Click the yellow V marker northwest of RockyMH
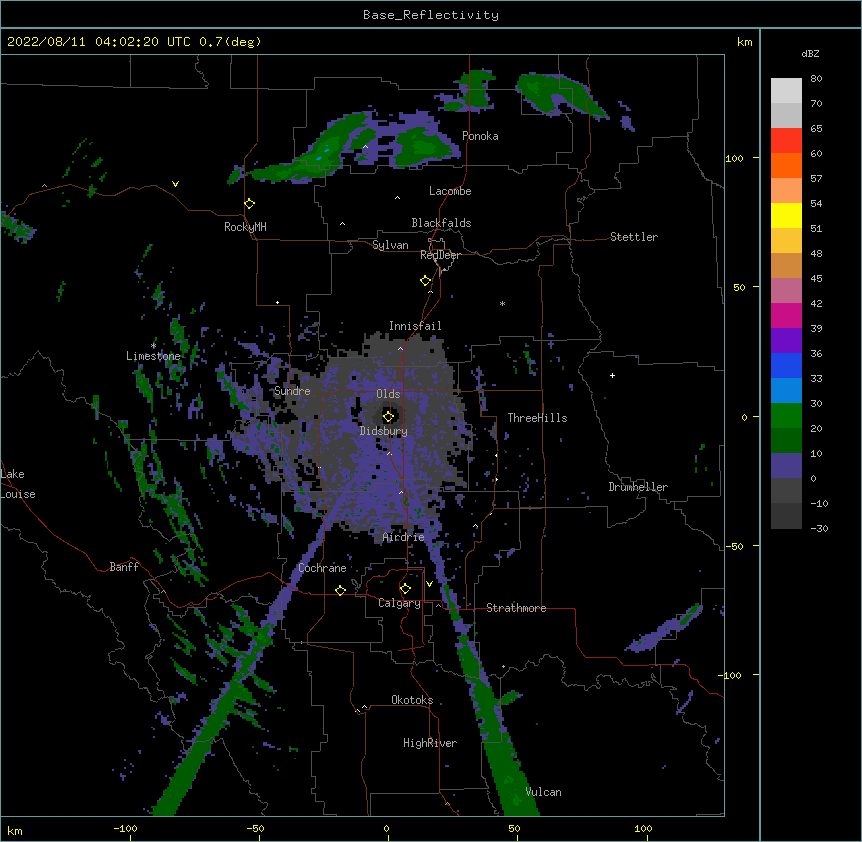The width and height of the screenshot is (862, 842). click(175, 184)
